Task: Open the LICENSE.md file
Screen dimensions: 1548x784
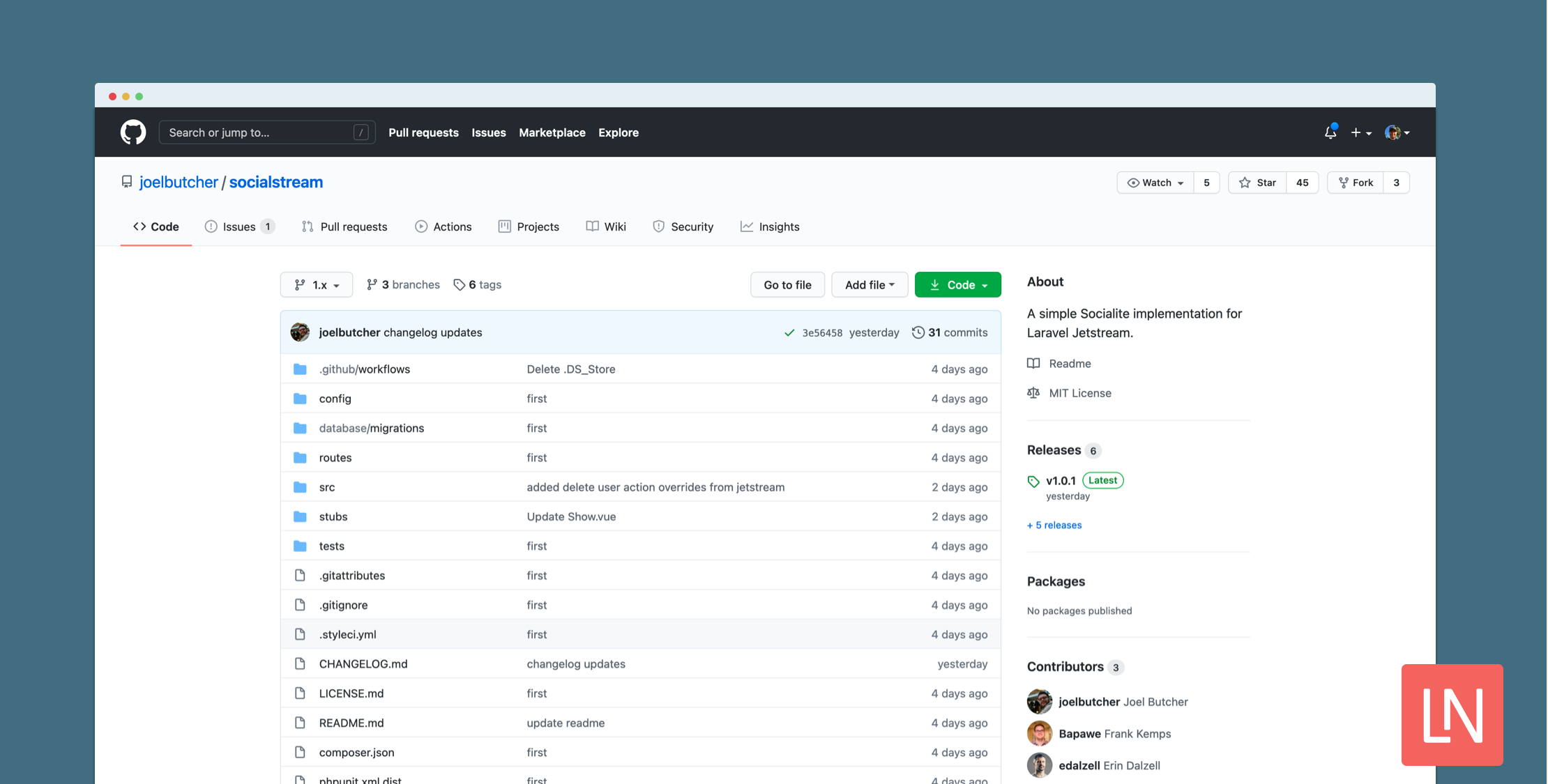Action: coord(351,693)
